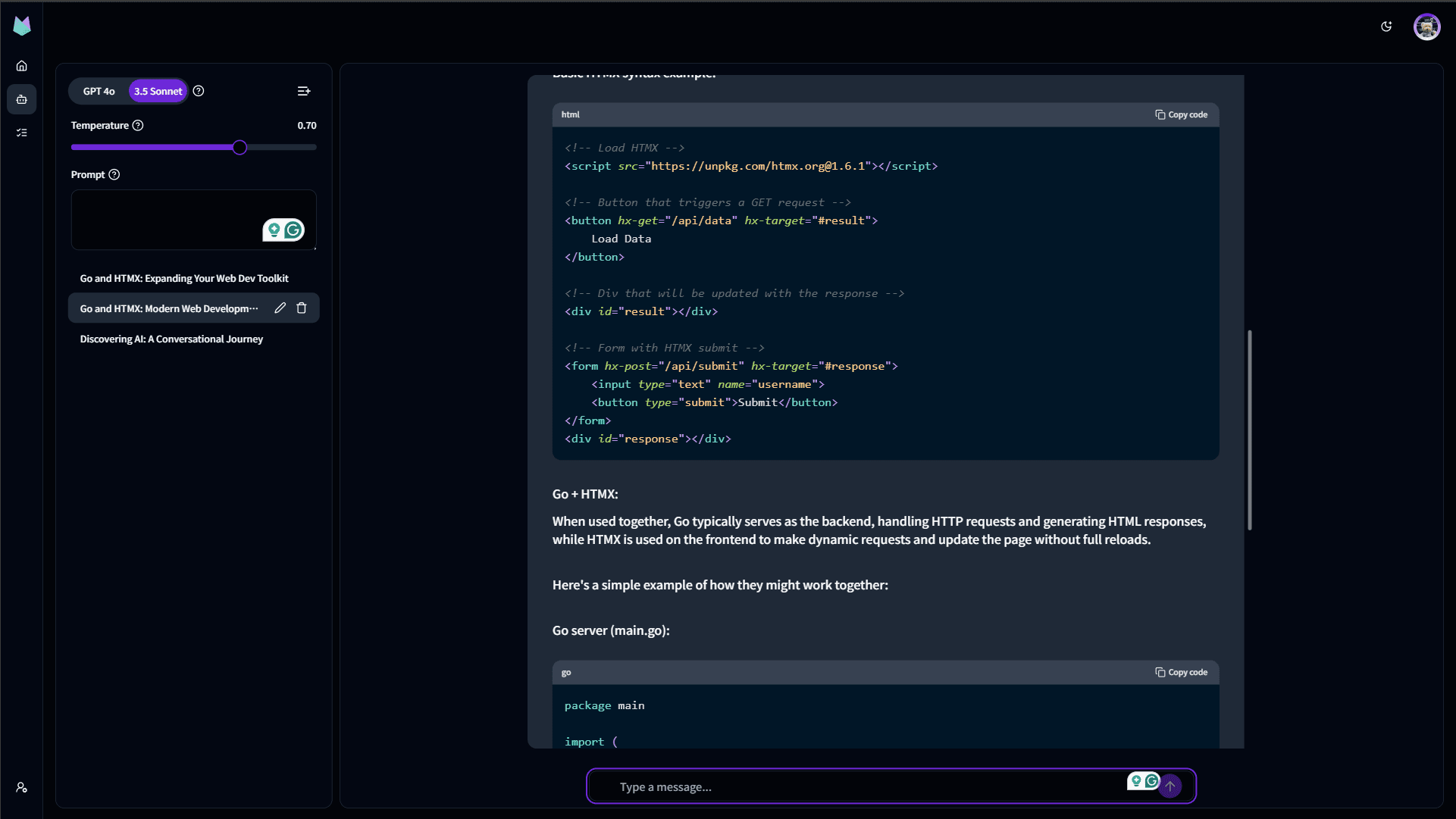The image size is (1456, 819).
Task: Click the Temperature slider handle
Action: point(240,148)
